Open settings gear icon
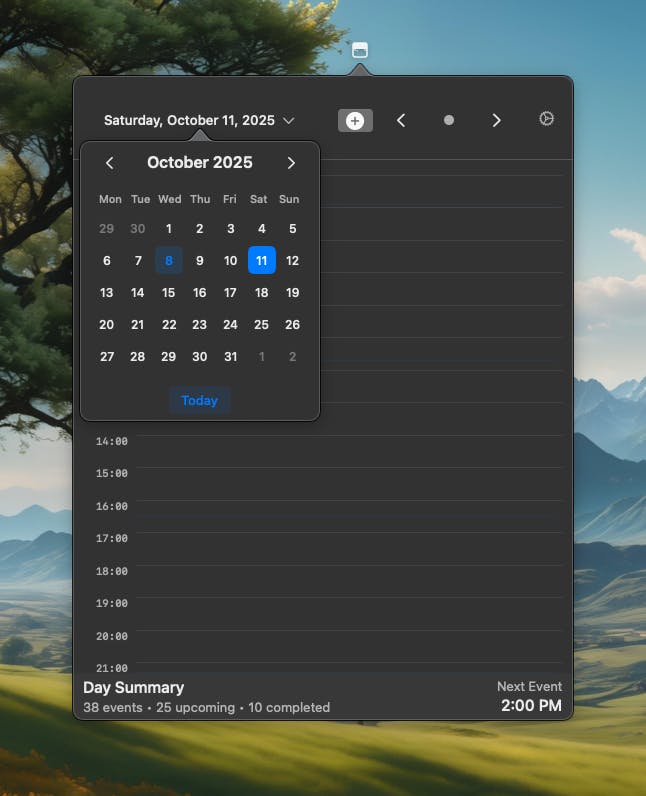 click(x=546, y=119)
